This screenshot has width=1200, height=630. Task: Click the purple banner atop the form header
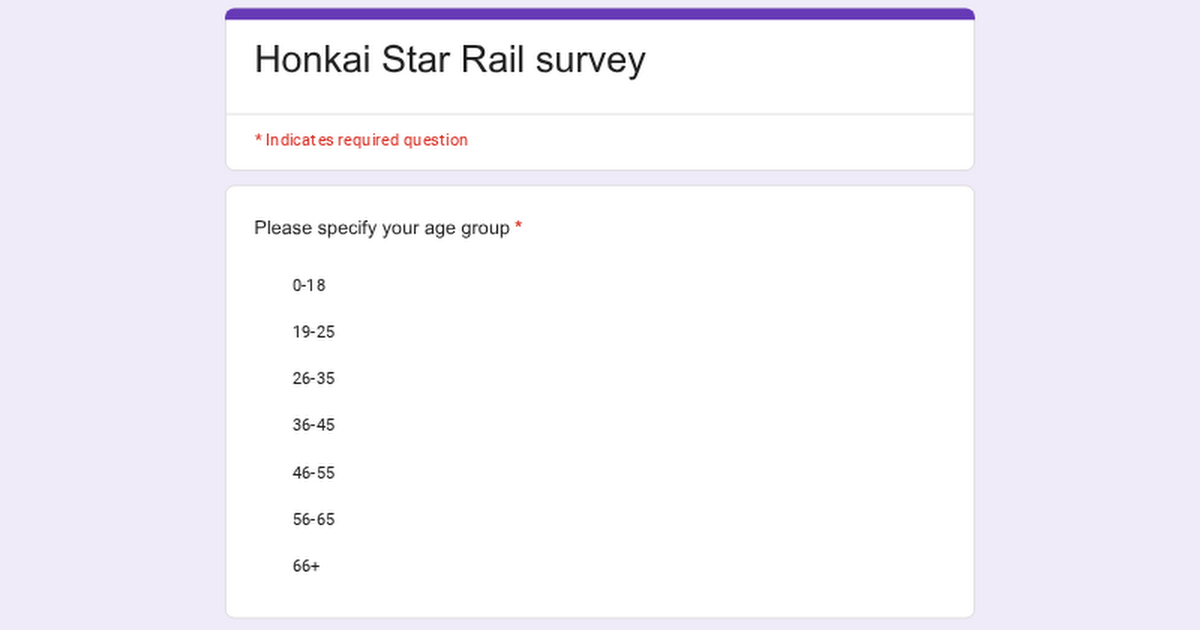[x=600, y=14]
